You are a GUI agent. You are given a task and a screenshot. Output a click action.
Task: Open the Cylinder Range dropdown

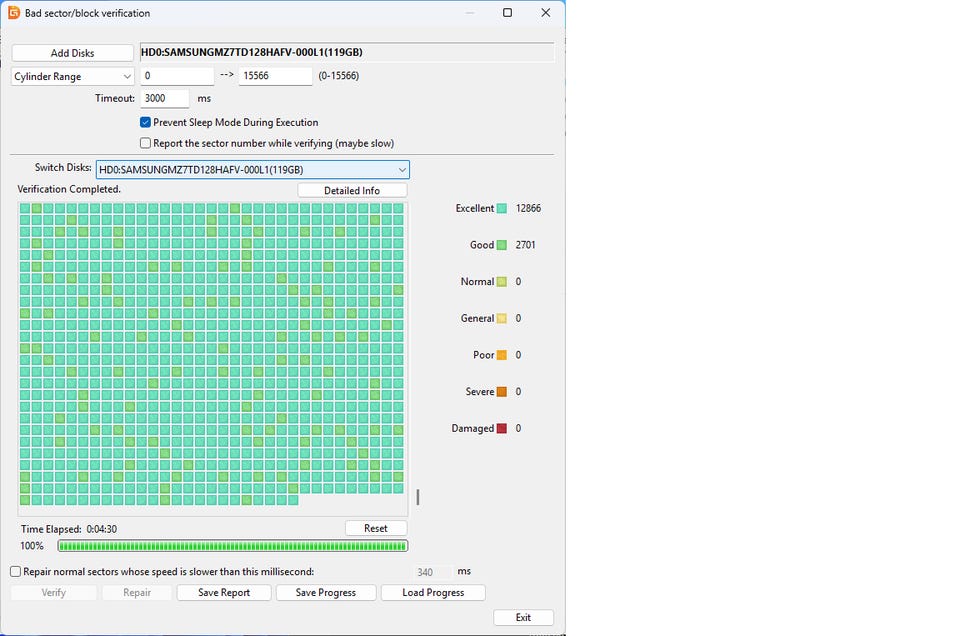click(72, 76)
